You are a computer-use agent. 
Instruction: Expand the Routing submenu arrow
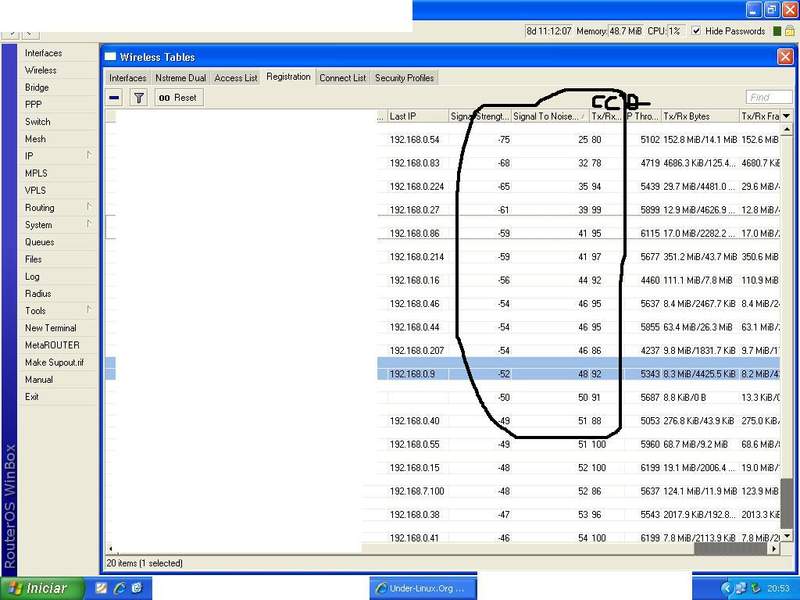click(x=89, y=207)
